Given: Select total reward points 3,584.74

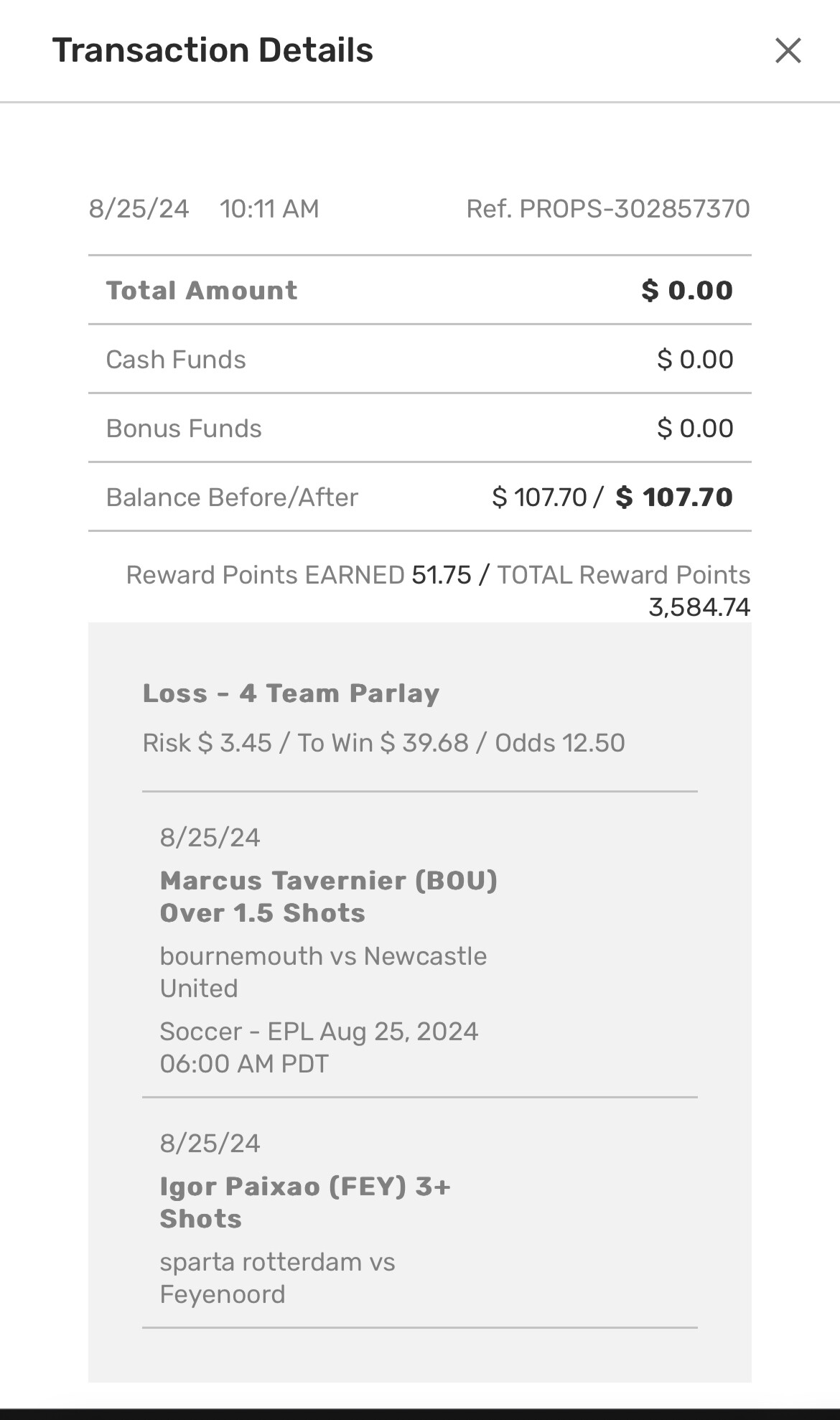Looking at the screenshot, I should (x=699, y=607).
